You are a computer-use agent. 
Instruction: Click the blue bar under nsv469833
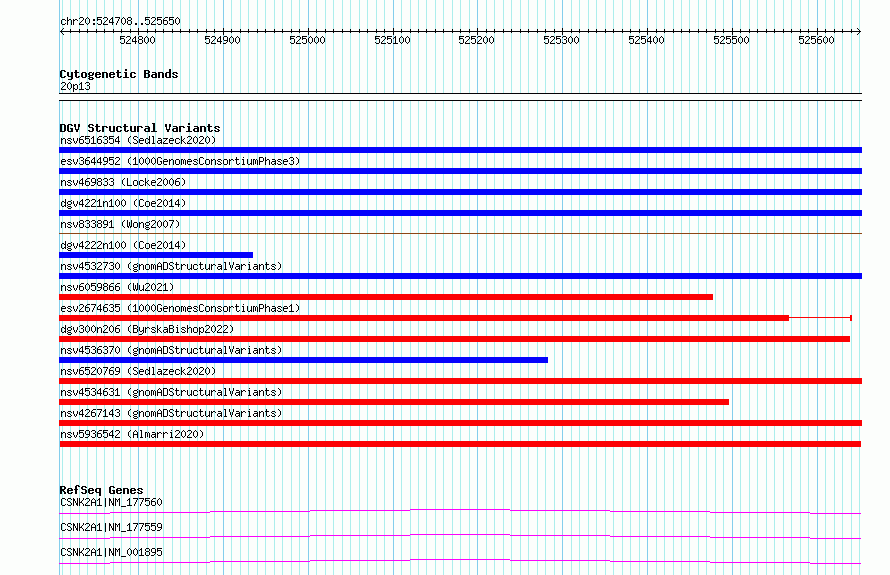coord(460,192)
